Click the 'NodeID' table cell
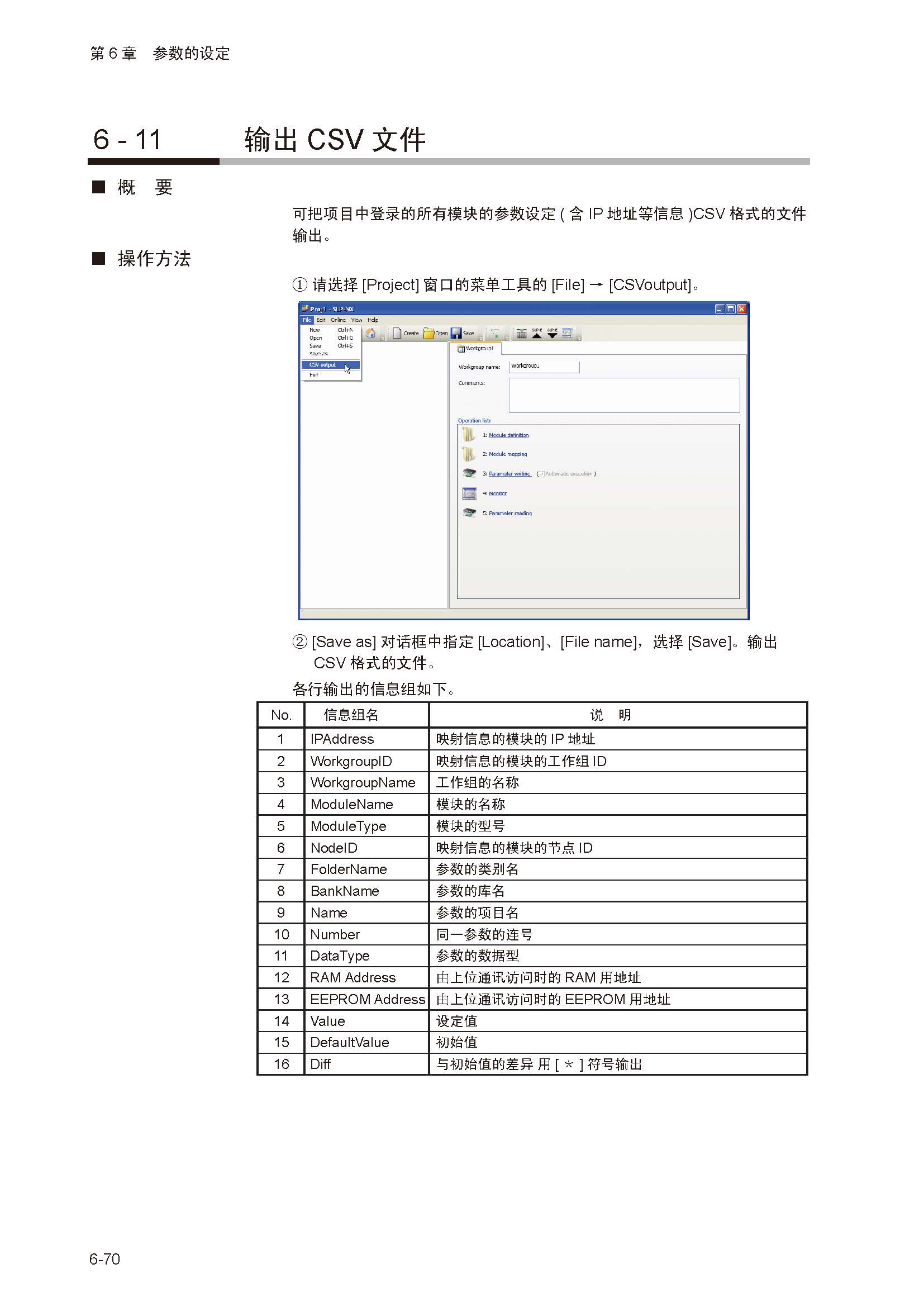This screenshot has width=924, height=1307. click(x=366, y=848)
